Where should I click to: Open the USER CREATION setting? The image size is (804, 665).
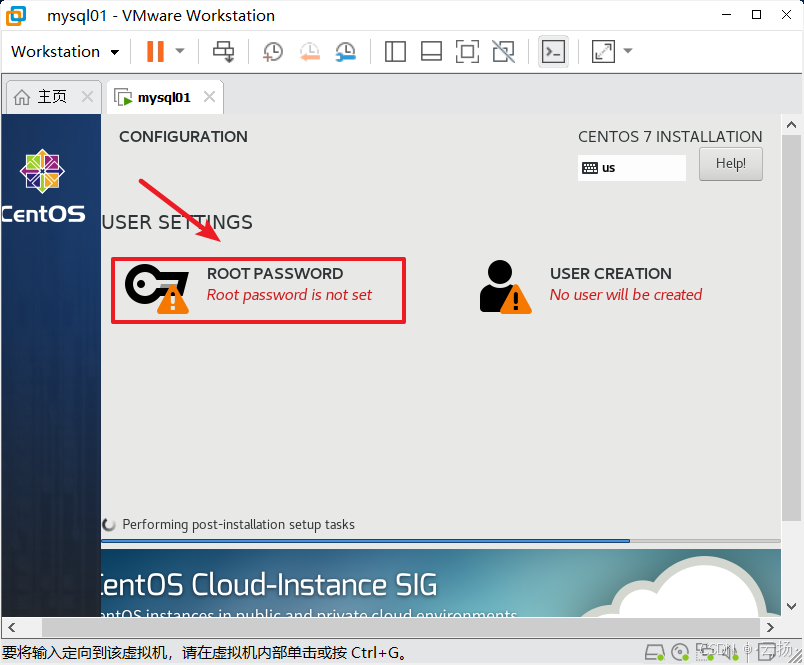coord(591,287)
